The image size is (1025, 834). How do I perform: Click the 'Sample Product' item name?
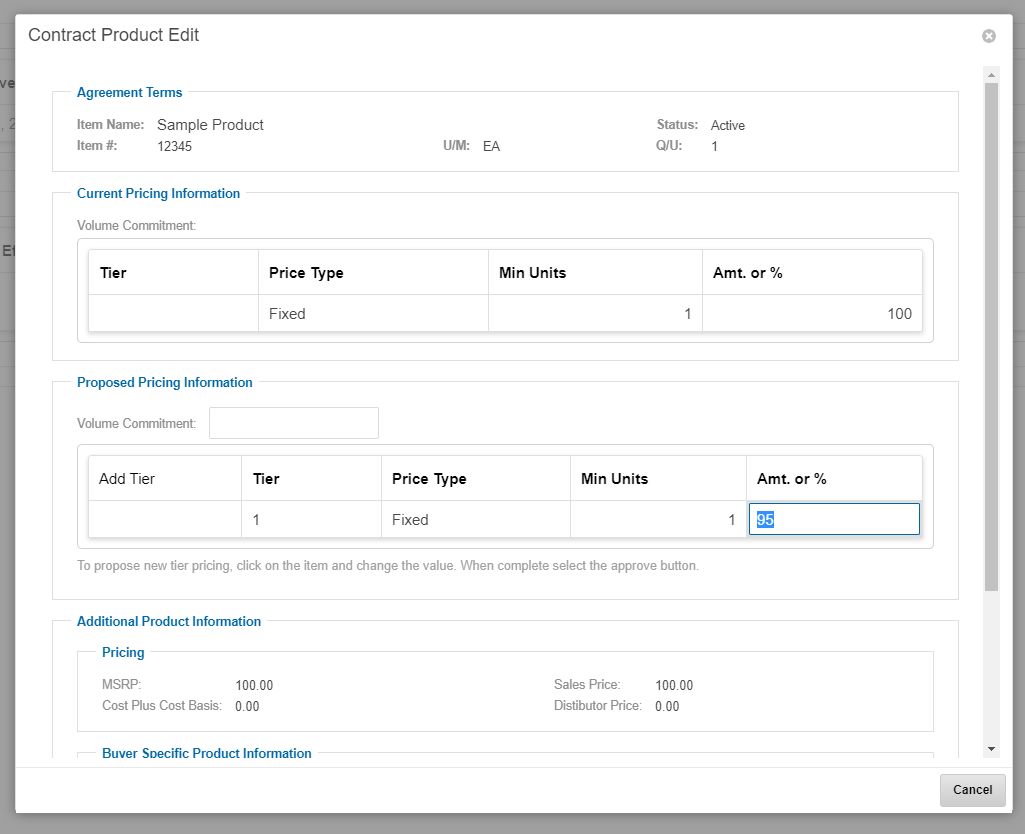[210, 125]
